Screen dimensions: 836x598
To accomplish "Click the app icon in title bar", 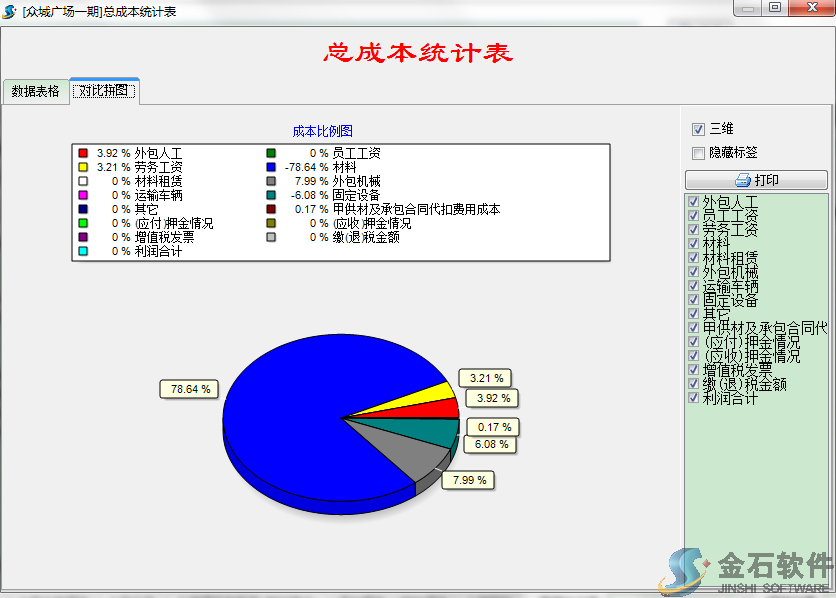I will [x=10, y=10].
